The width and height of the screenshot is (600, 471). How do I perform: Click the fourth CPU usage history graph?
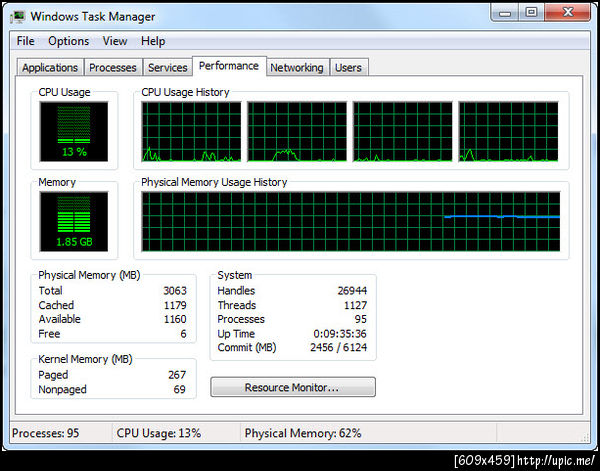508,132
